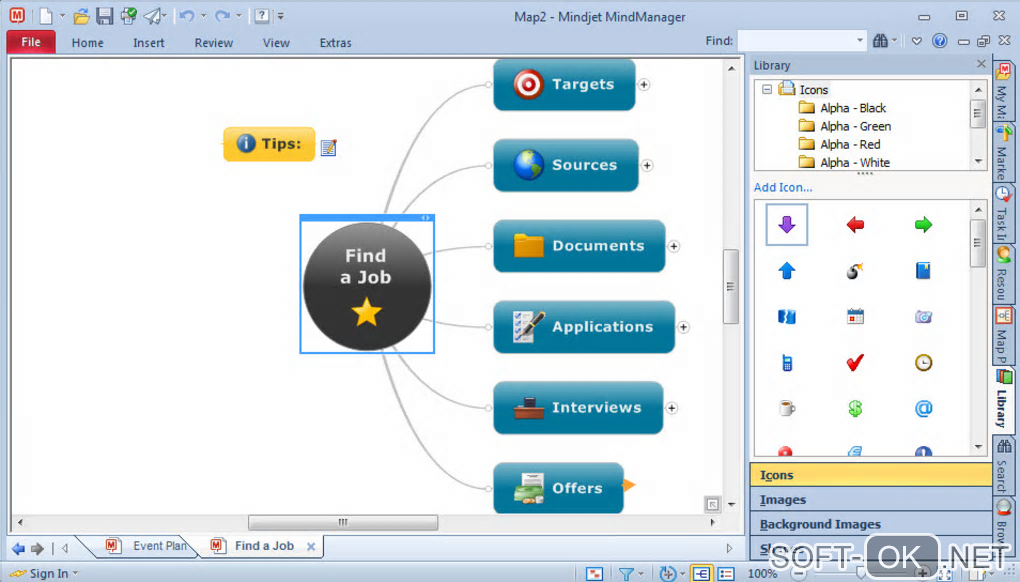The width and height of the screenshot is (1020, 582).
Task: Select the red checkmark icon
Action: point(855,362)
